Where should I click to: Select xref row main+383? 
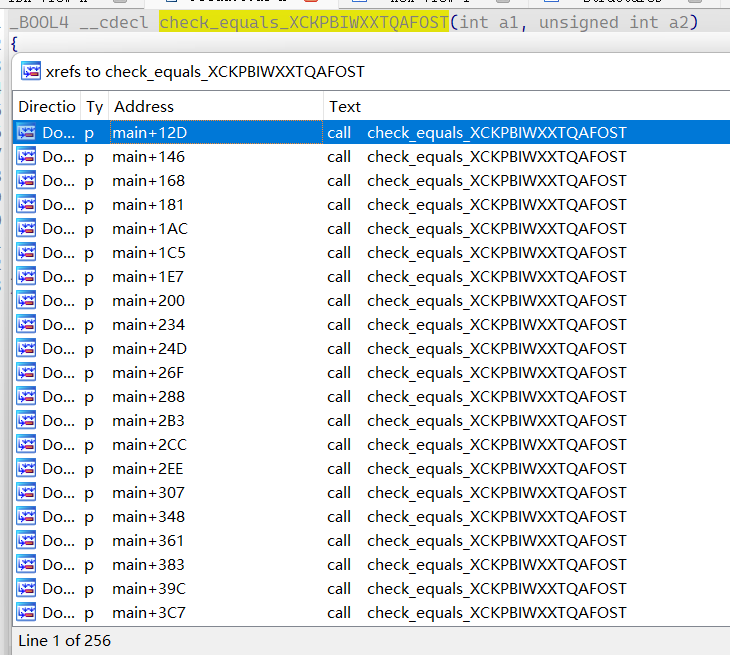pos(372,565)
